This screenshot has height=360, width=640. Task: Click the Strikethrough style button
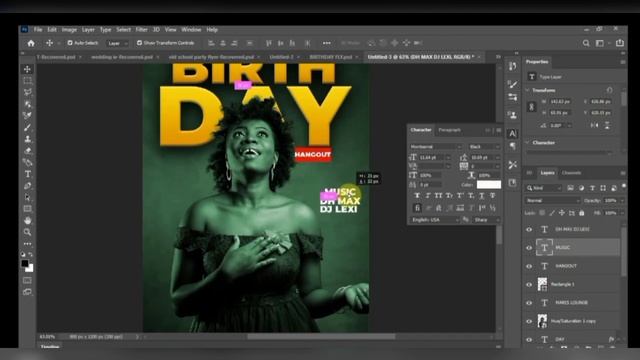pos(493,196)
